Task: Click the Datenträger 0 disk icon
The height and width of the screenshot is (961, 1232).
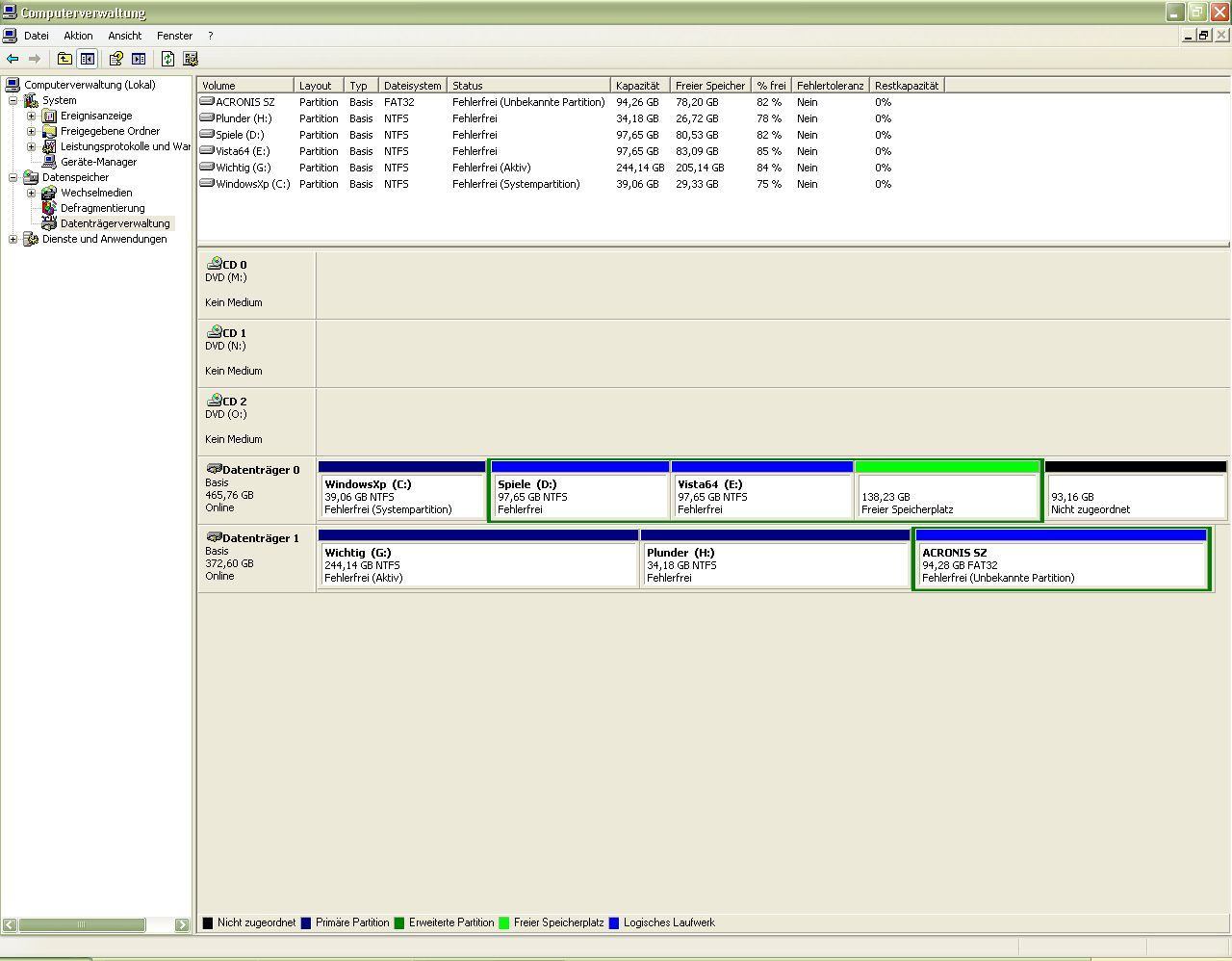Action: (214, 469)
